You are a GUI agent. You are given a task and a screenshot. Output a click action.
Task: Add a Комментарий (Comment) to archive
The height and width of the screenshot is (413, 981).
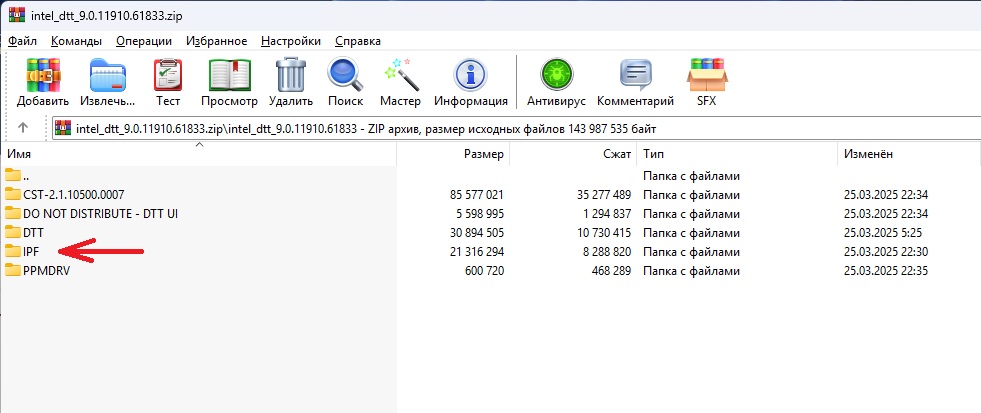point(635,82)
